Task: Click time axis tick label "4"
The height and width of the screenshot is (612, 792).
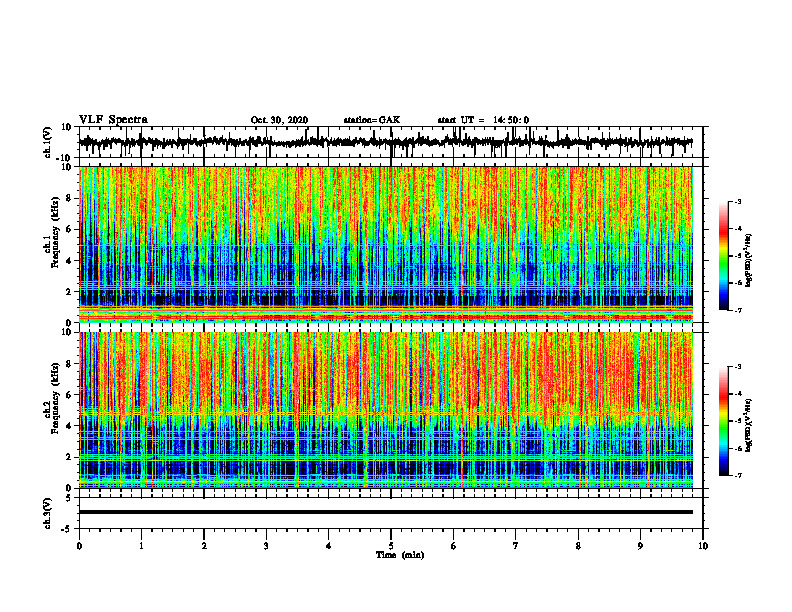Action: coord(329,546)
